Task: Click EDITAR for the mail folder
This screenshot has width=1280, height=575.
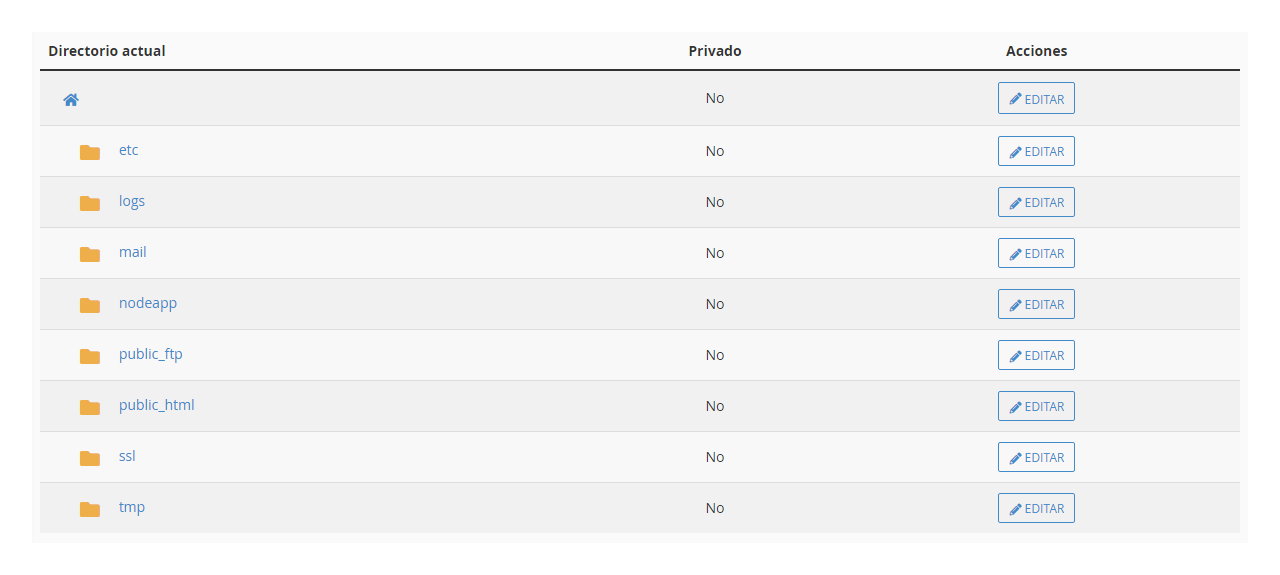Action: tap(1036, 253)
